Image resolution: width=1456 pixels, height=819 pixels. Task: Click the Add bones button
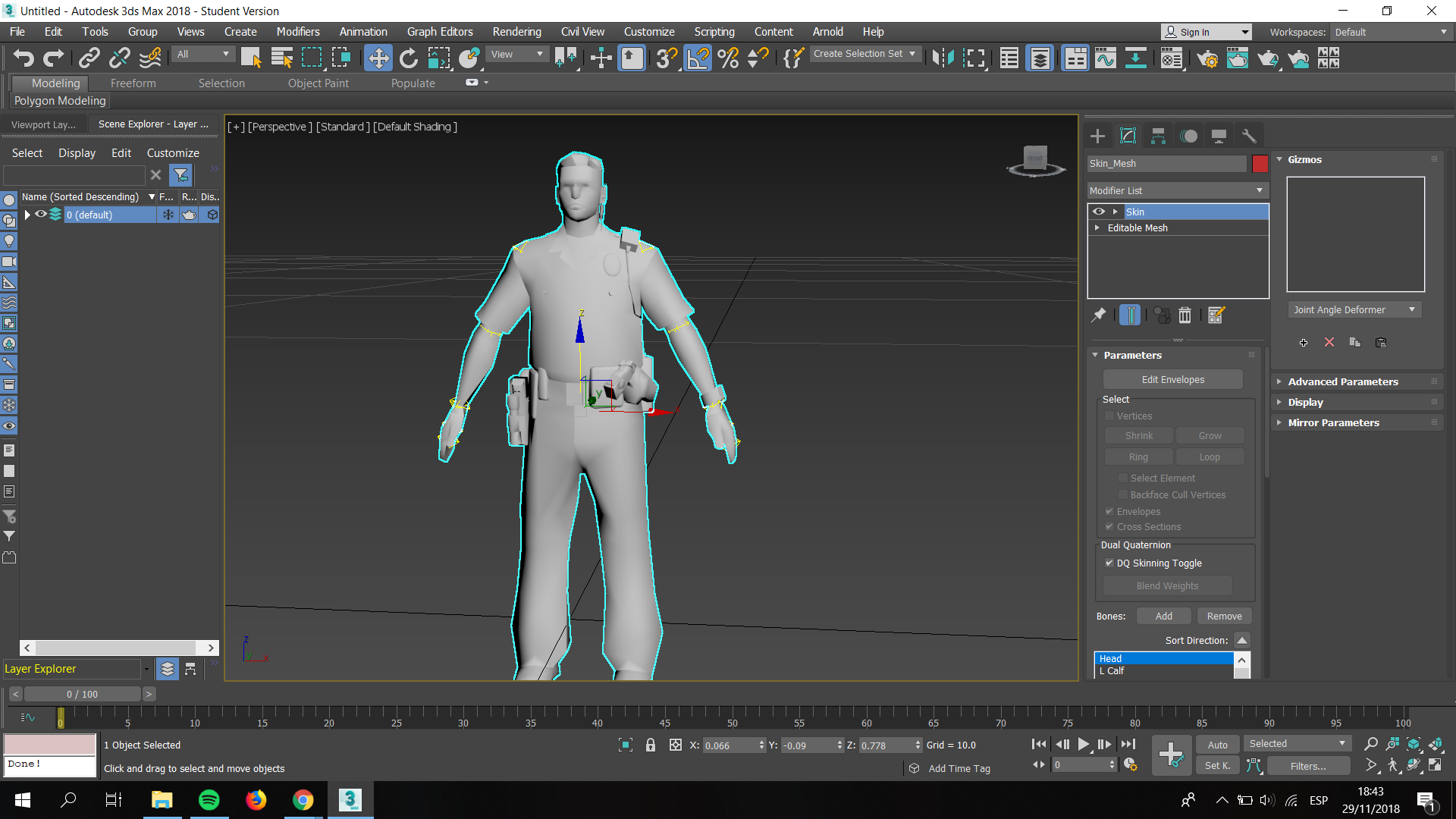click(1163, 617)
